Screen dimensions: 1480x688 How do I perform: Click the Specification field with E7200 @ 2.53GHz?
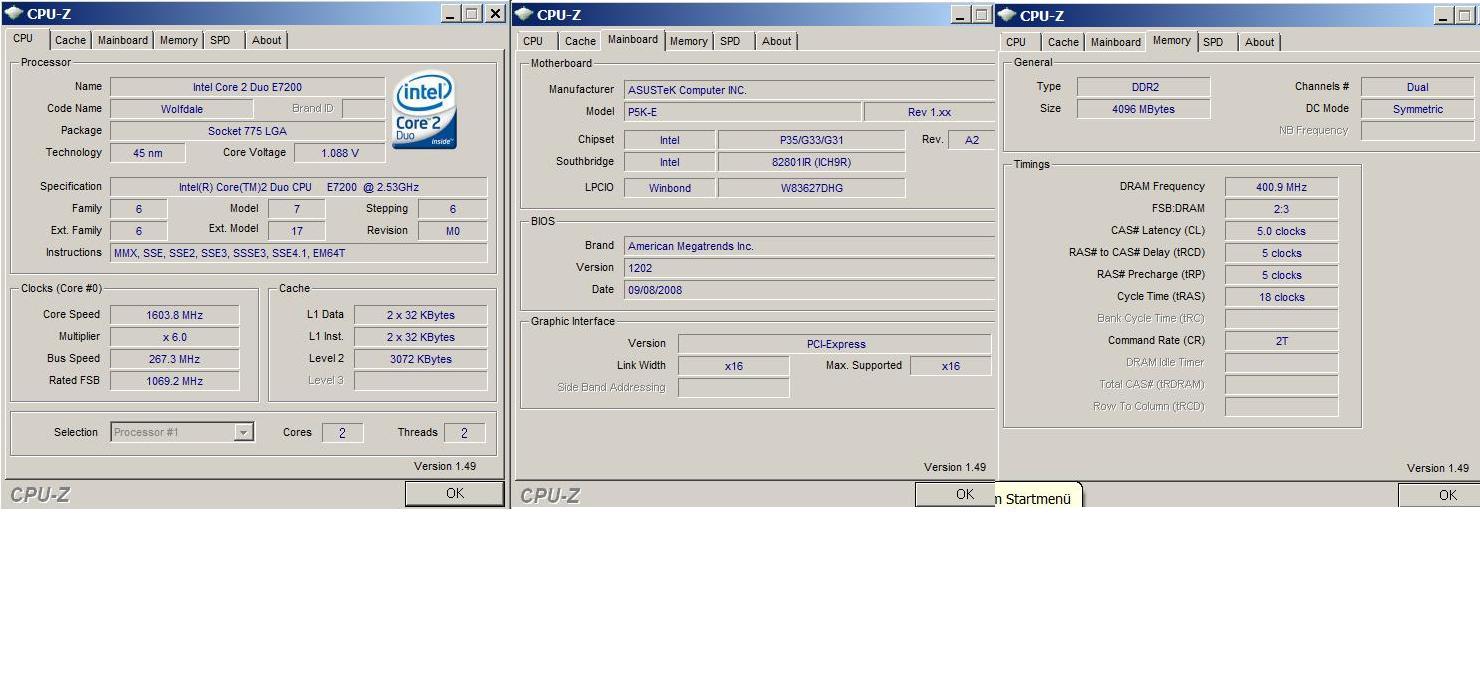click(298, 187)
